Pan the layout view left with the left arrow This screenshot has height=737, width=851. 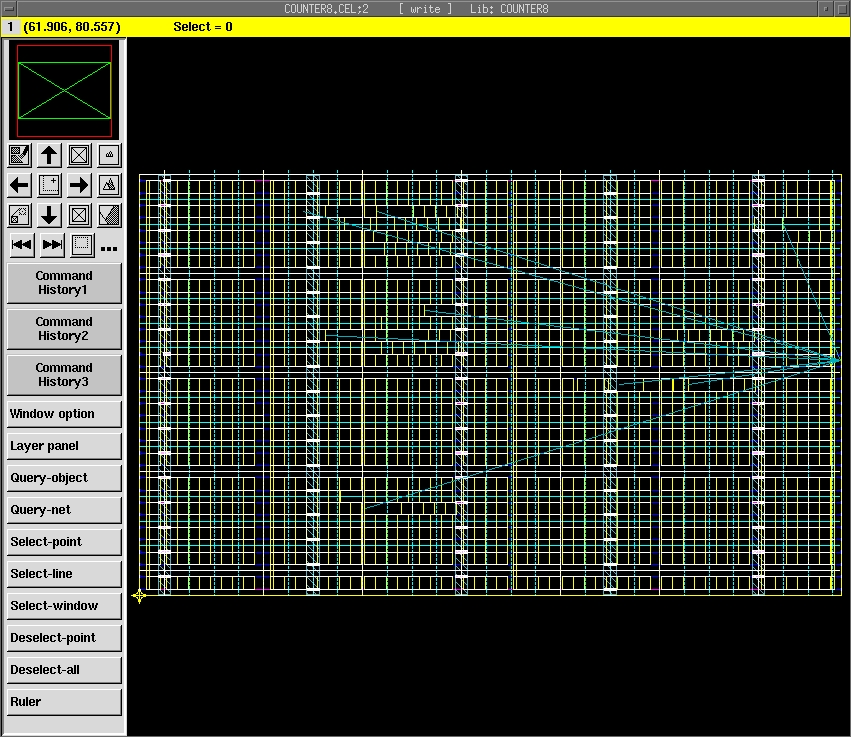[x=19, y=185]
